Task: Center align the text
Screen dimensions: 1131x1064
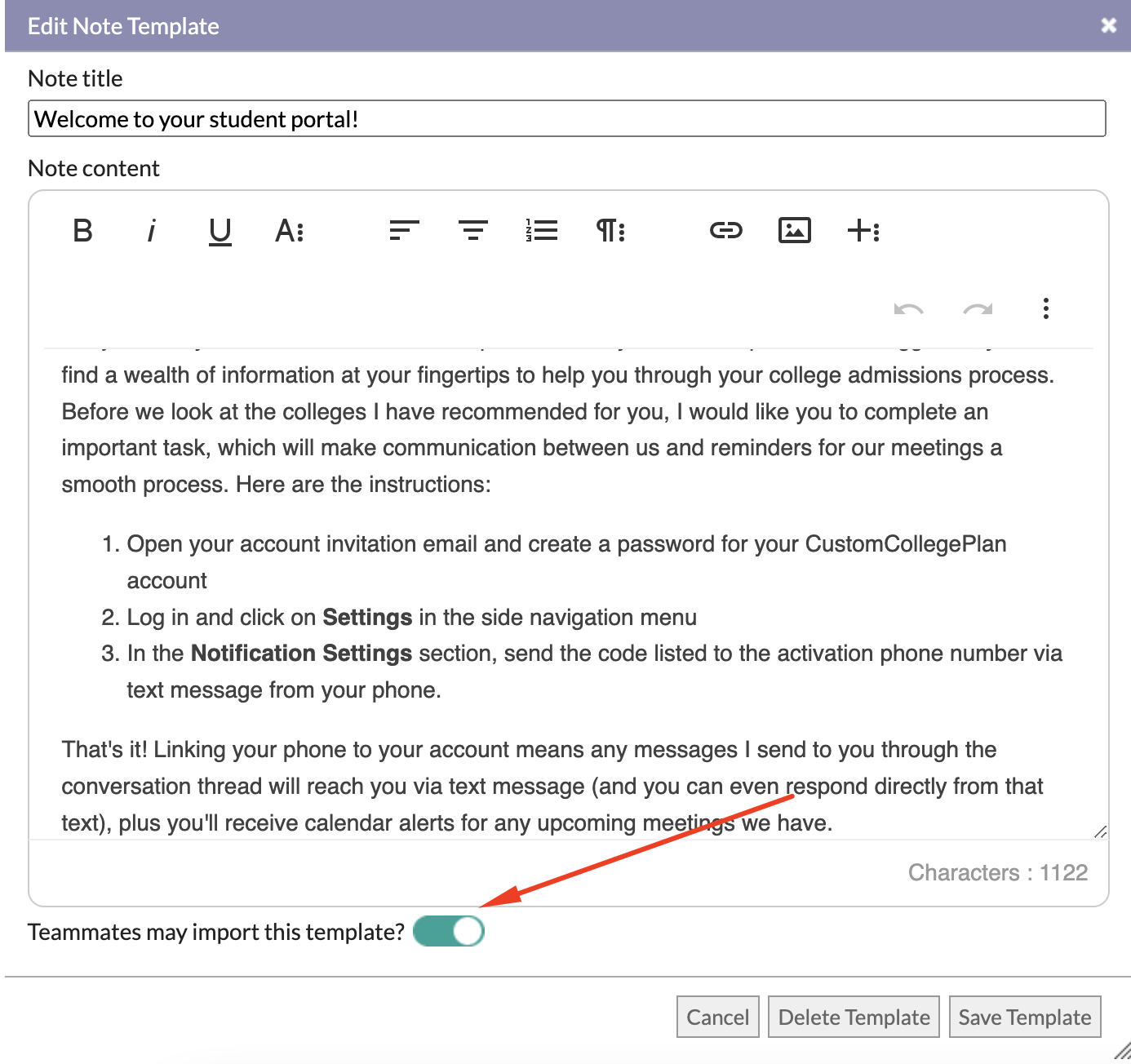Action: [x=473, y=231]
